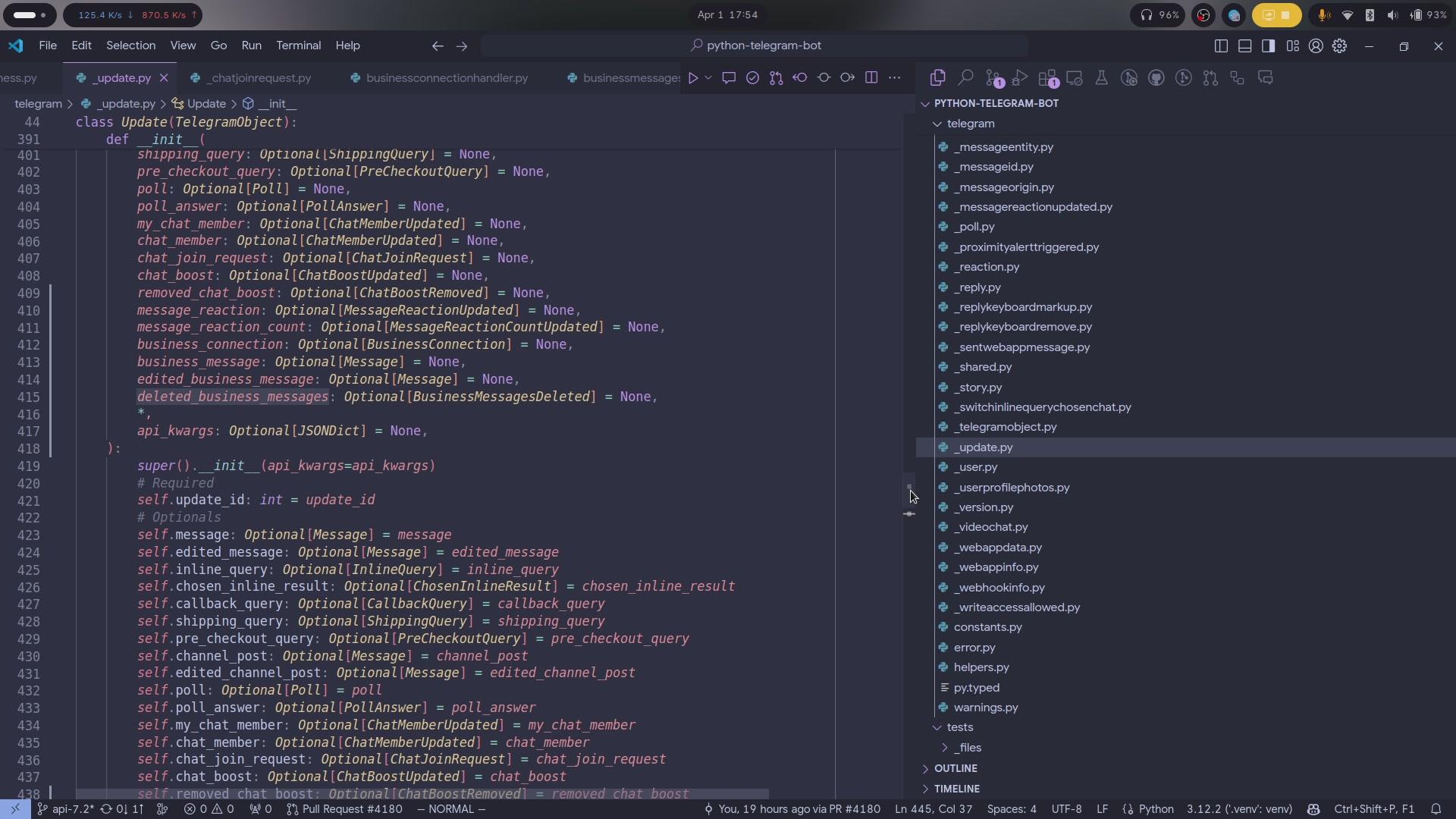
Task: Toggle the primary side bar layout
Action: click(1221, 46)
